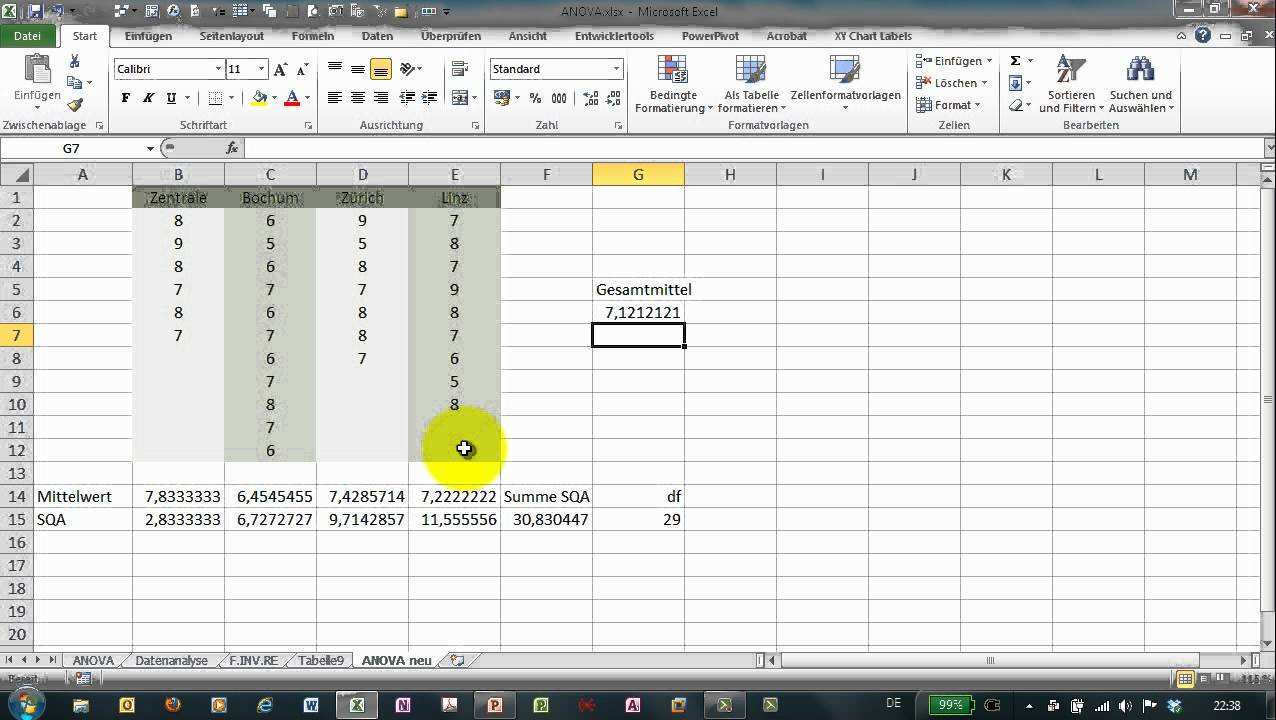The width and height of the screenshot is (1276, 720).
Task: Click the yellow fill color button
Action: click(x=259, y=98)
